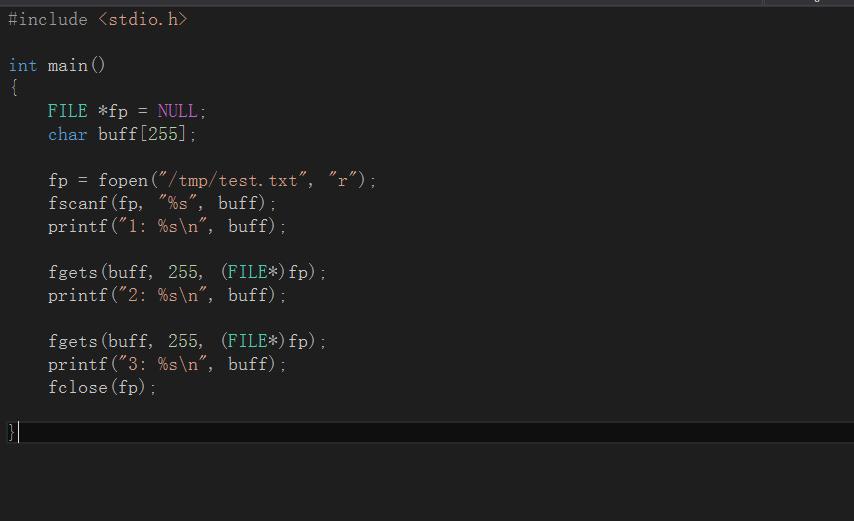
Task: Click the fclose function call
Action: (77, 387)
